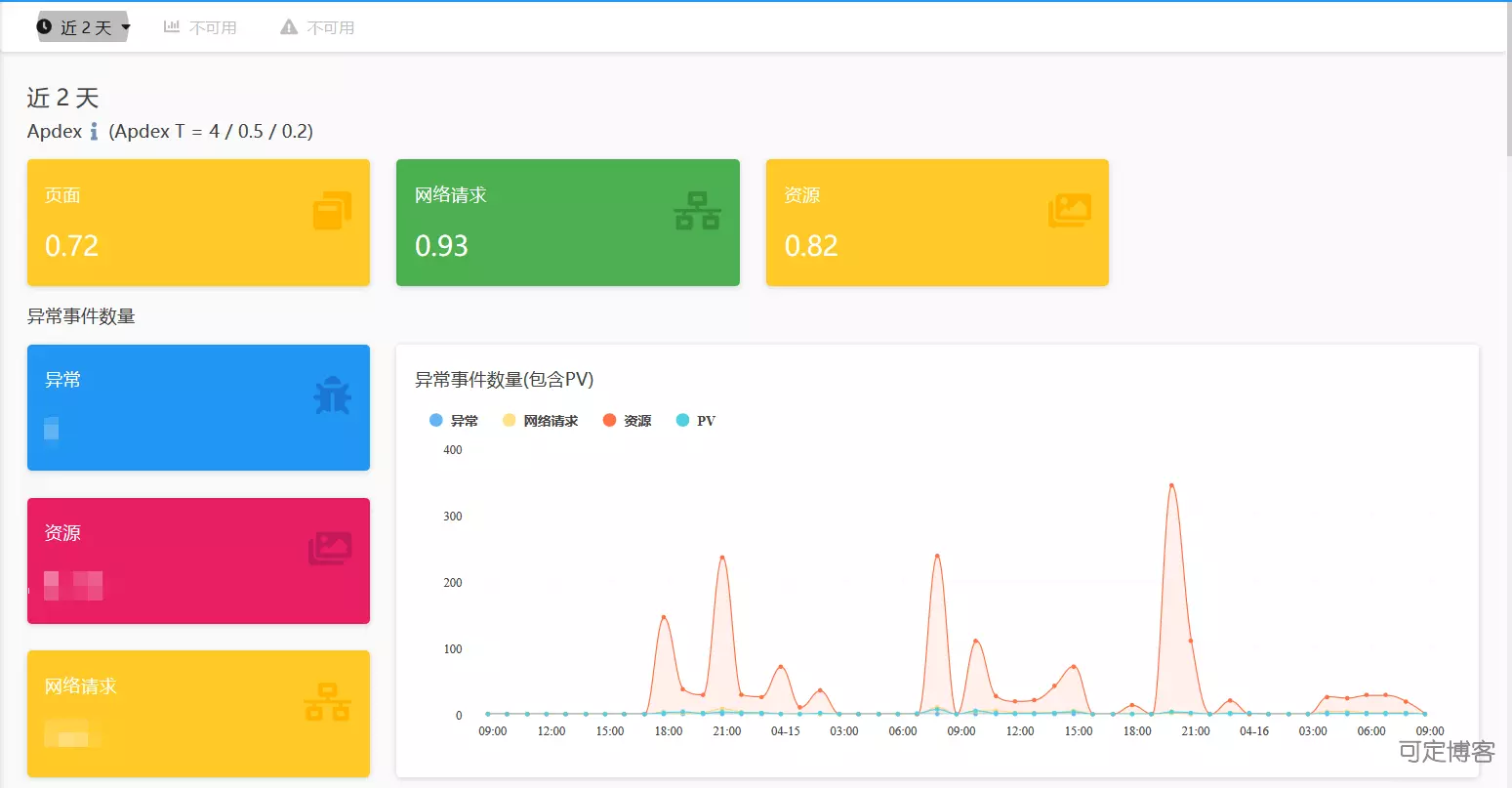Viewport: 1512px width, 788px height.
Task: Click the pages icon on 页面 card
Action: pos(332,211)
